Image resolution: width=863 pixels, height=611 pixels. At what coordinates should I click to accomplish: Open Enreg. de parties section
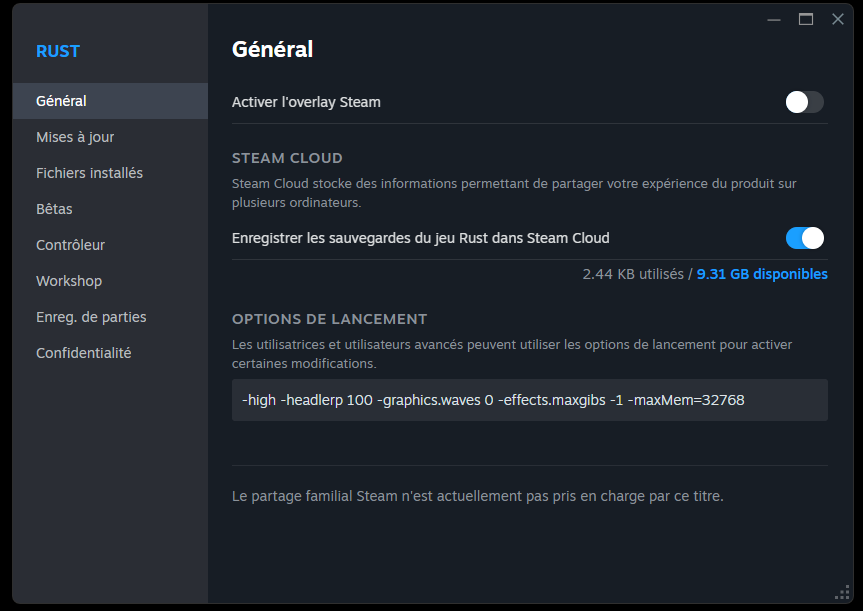point(91,317)
